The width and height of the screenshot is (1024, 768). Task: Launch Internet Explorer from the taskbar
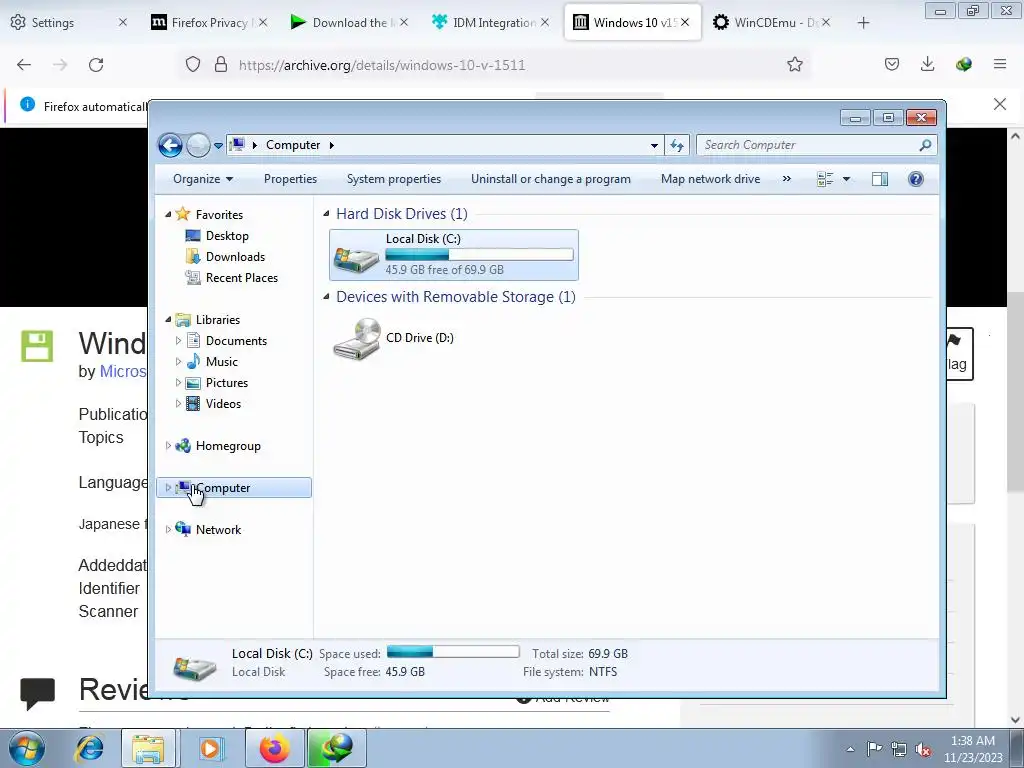[89, 748]
